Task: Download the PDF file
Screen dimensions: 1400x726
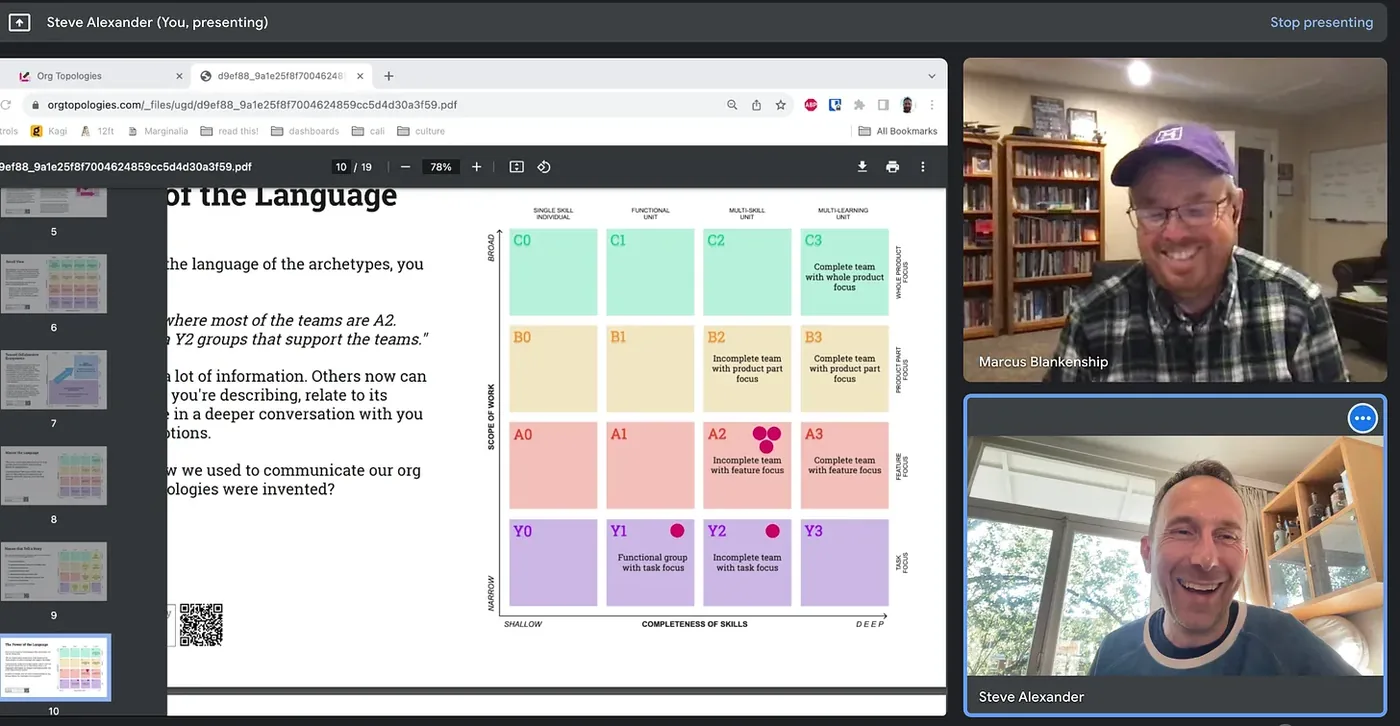Action: tap(862, 167)
